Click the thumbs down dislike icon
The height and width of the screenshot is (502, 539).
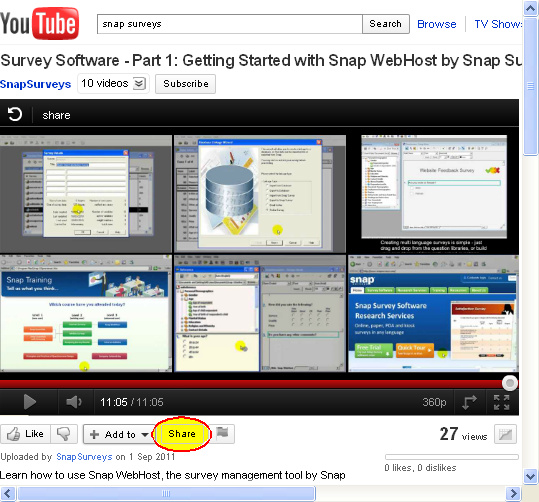[64, 434]
